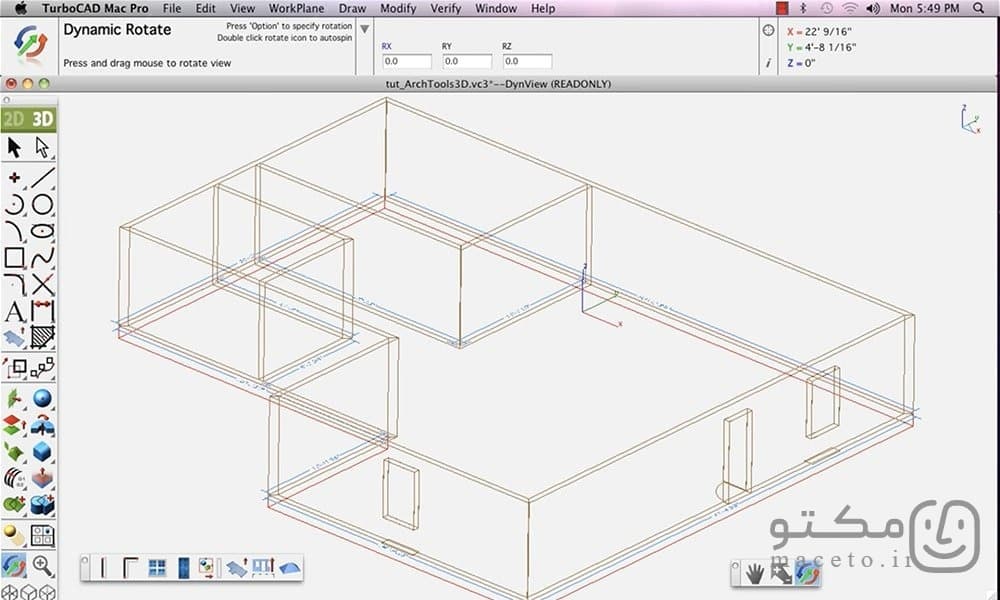Click the Bluetooth icon in menu bar
1000x600 pixels.
pos(803,8)
